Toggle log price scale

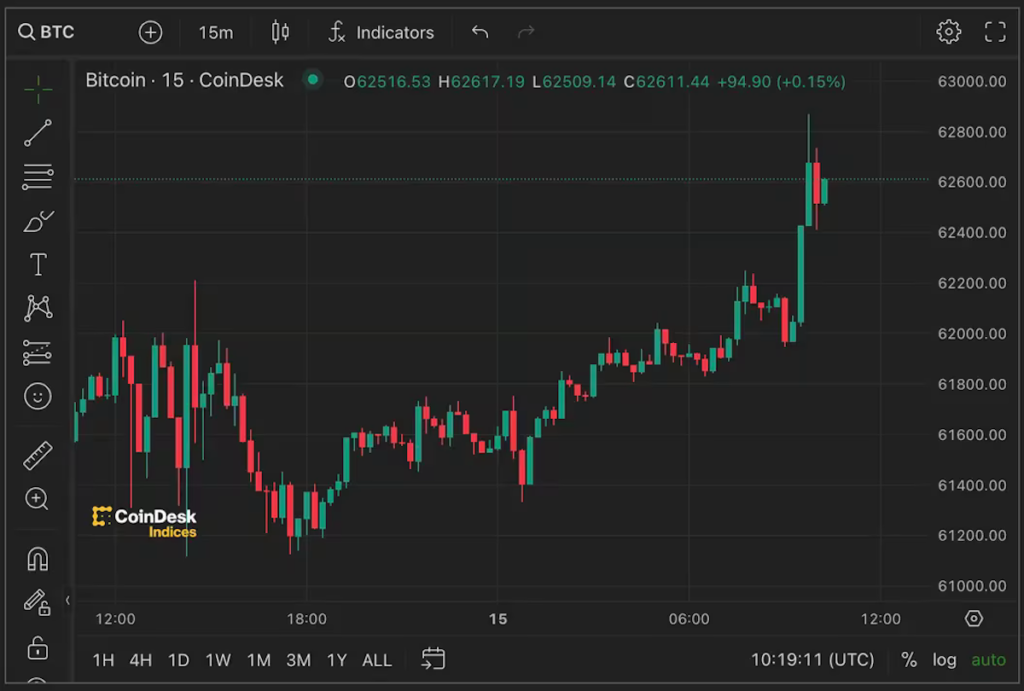(x=944, y=660)
